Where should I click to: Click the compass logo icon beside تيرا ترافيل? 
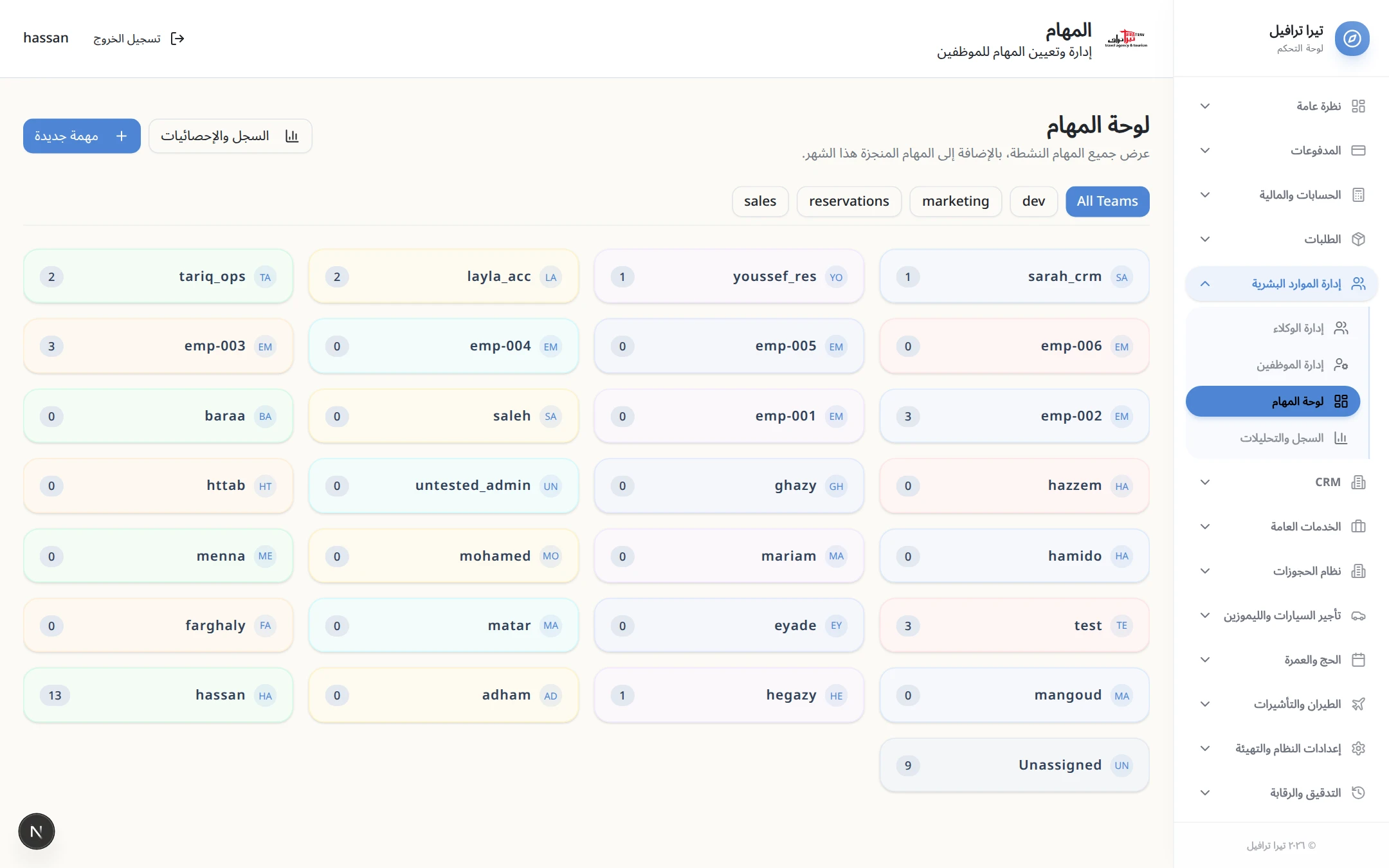click(1352, 39)
